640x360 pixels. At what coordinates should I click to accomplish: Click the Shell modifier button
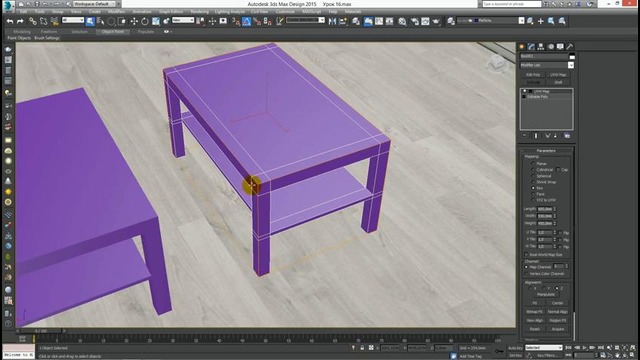558,82
